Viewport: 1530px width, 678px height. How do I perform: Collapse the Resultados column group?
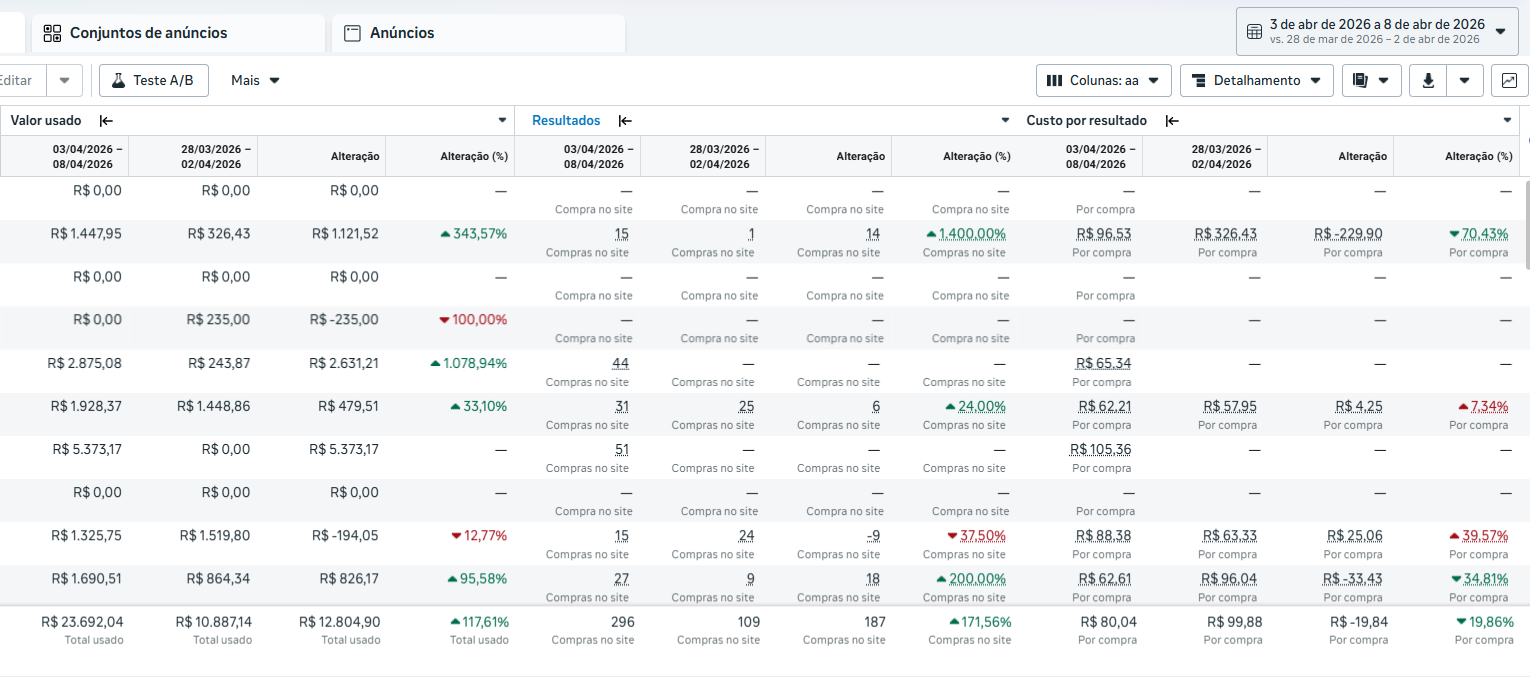pyautogui.click(x=625, y=121)
